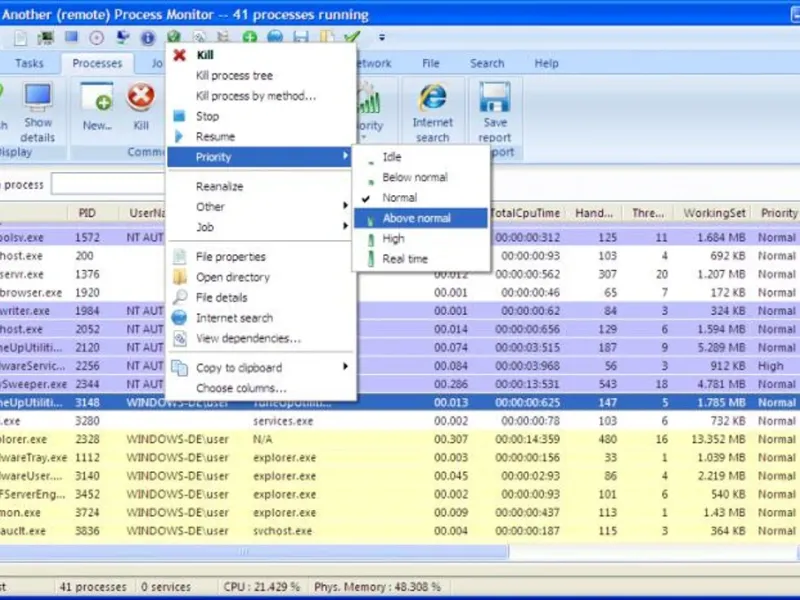
Task: Set priority to High
Action: 421,239
